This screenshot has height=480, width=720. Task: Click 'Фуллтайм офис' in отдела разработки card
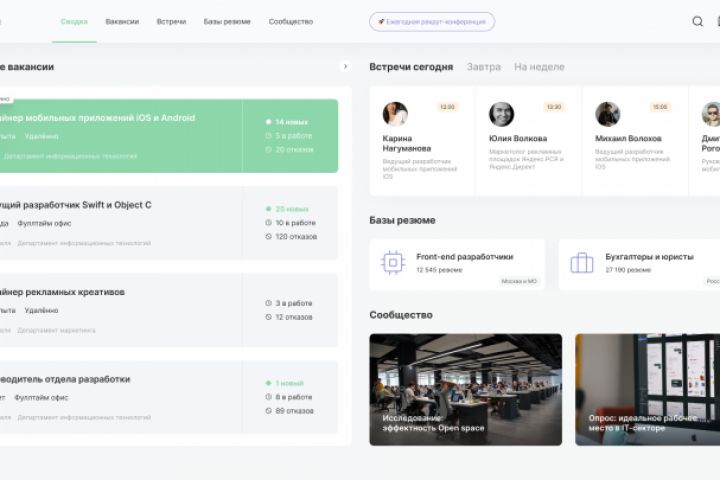tap(41, 398)
